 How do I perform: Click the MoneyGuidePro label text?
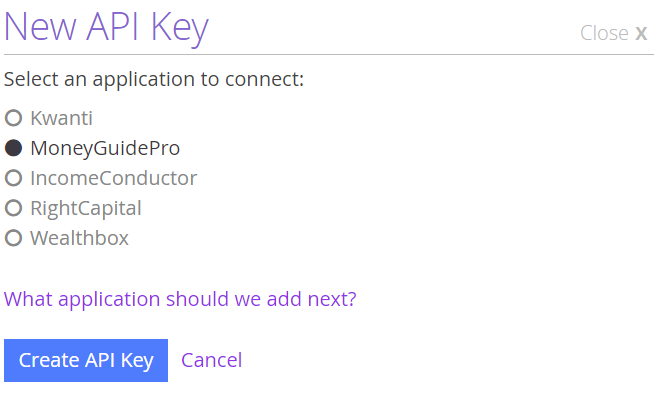[105, 148]
